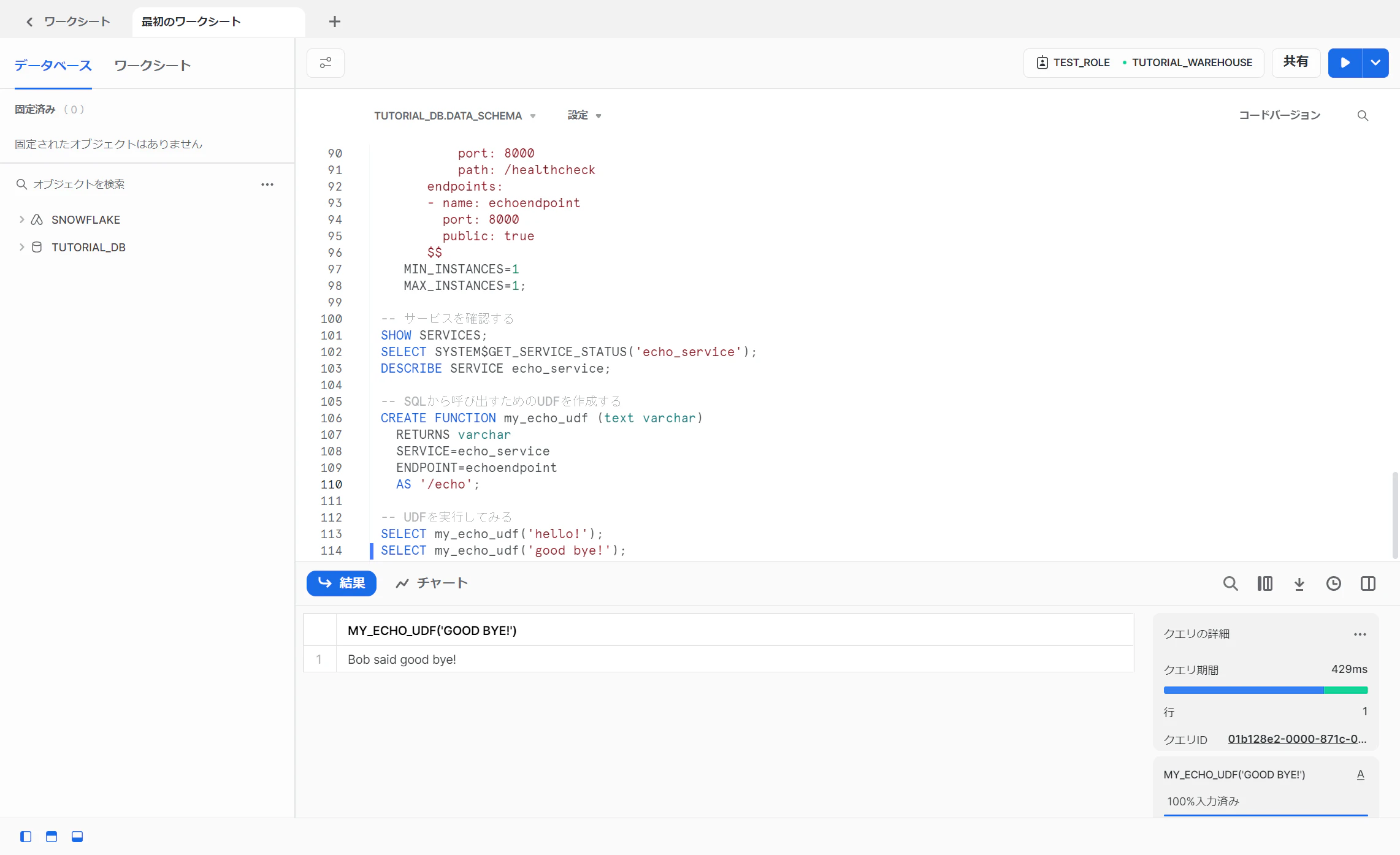Toggle the results pane layout icon
Viewport: 1400px width, 855px height.
77,837
